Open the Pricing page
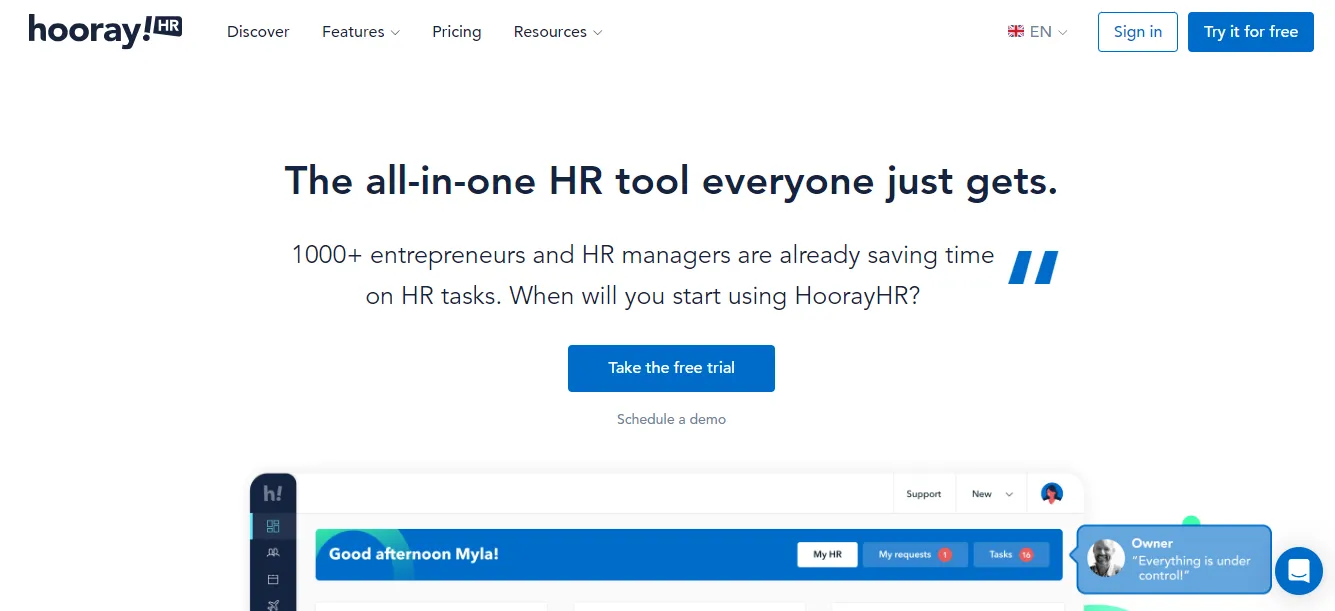The height and width of the screenshot is (611, 1335). (457, 32)
